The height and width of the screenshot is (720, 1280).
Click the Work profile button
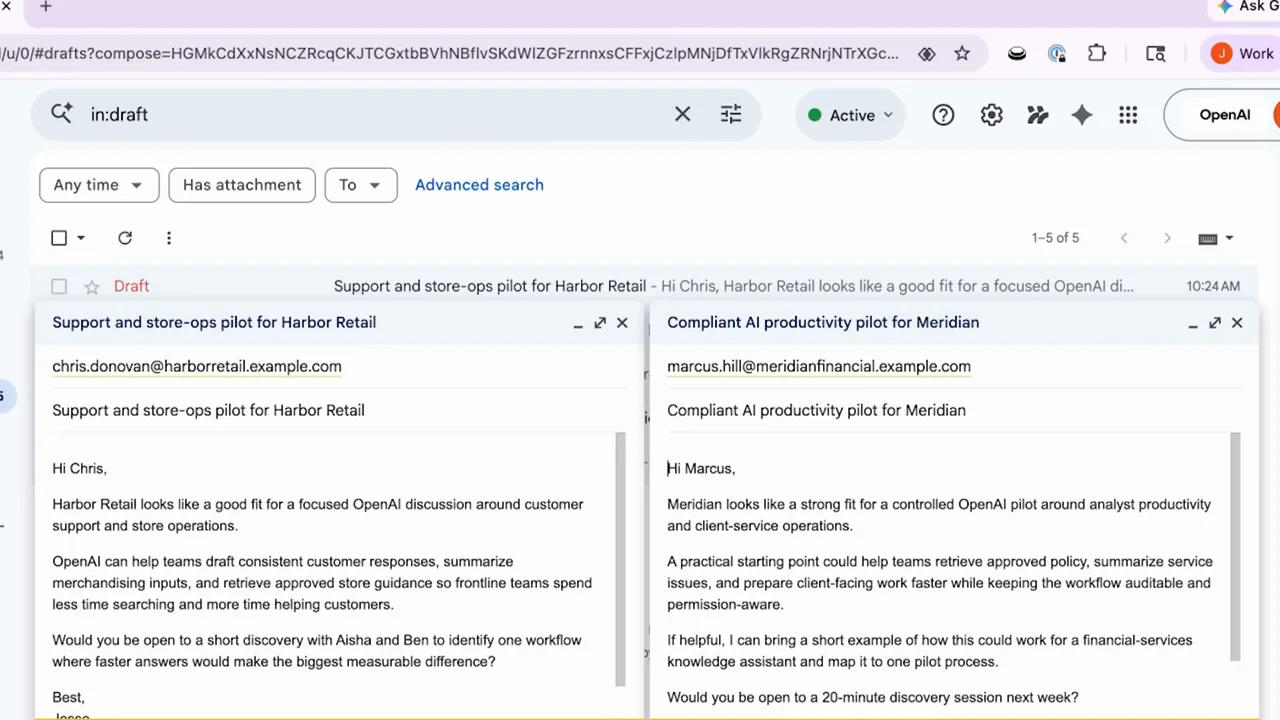(x=1244, y=54)
